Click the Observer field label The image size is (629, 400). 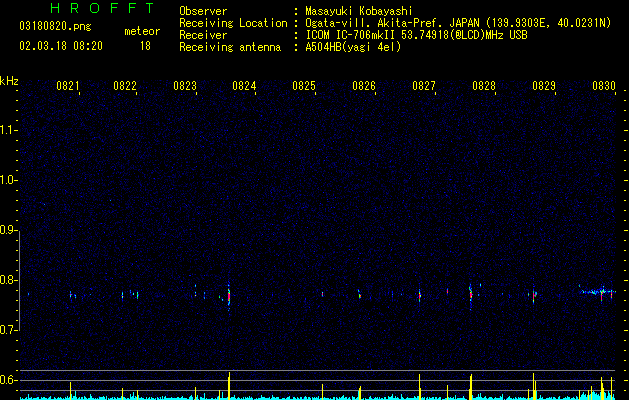point(203,11)
